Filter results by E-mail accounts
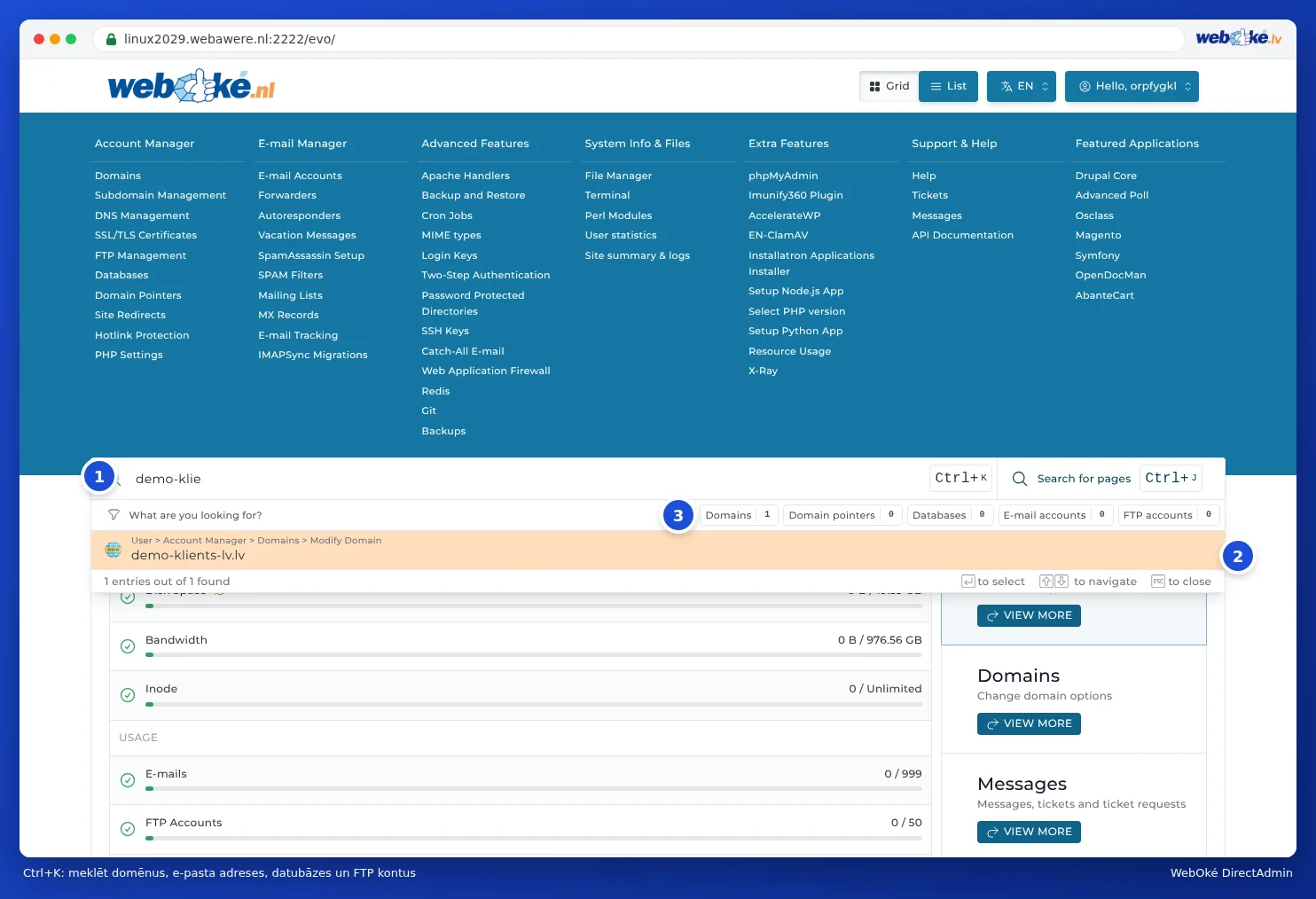Screen dimensions: 1316x899 pyautogui.click(x=1055, y=515)
